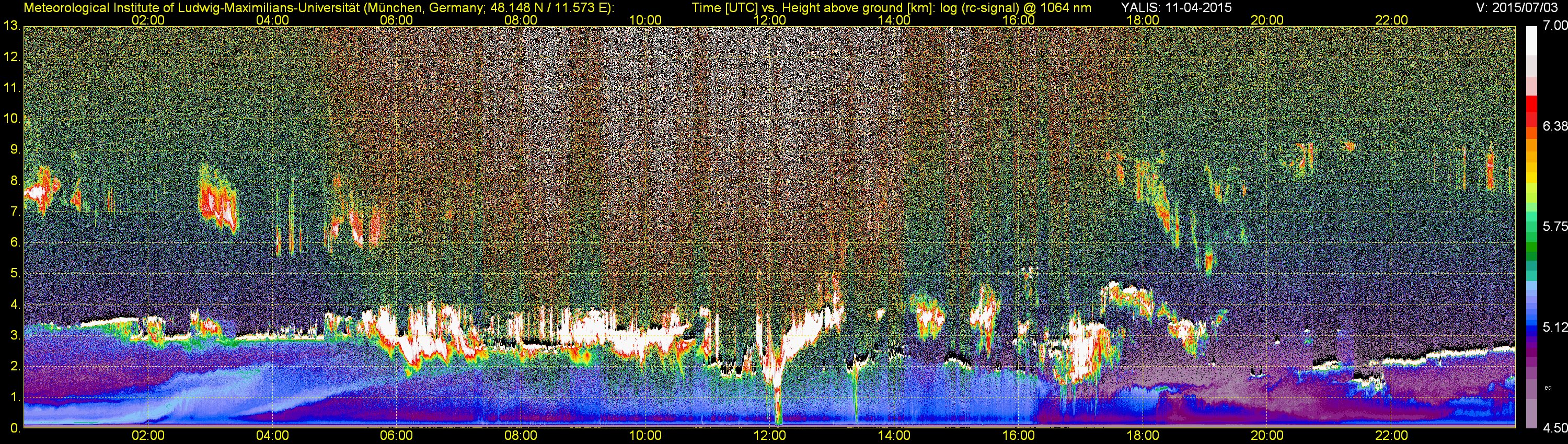Click '20:00' on the top time axis
Screen dimensions: 1568x444
1267,20
